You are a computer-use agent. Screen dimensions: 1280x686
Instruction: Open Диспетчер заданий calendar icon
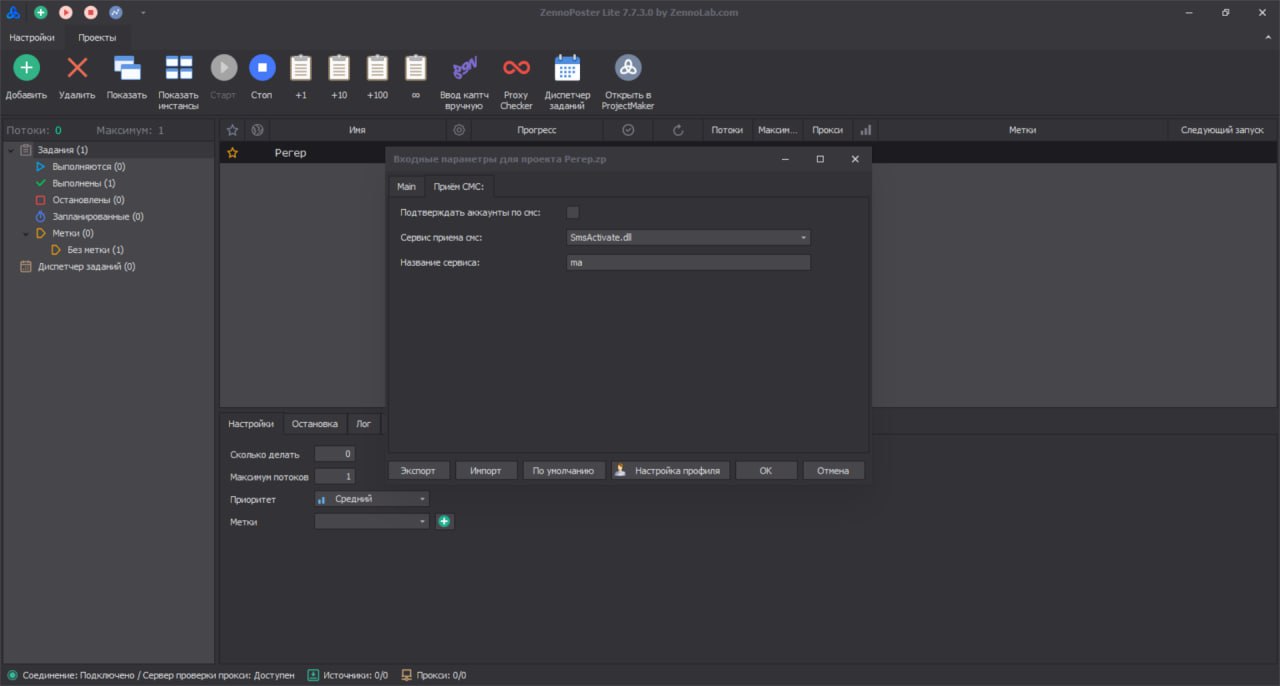click(567, 68)
